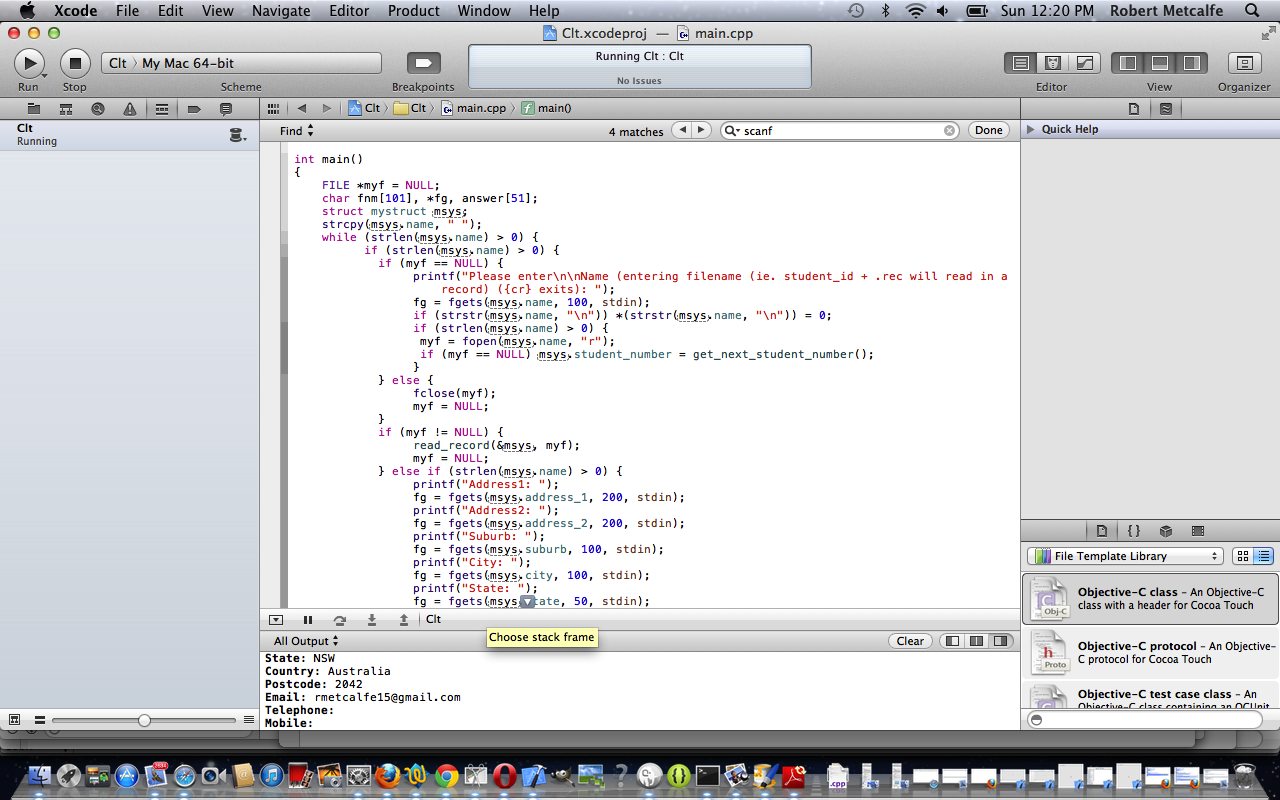This screenshot has height=800, width=1280.
Task: Open the Navigate menu
Action: (281, 11)
